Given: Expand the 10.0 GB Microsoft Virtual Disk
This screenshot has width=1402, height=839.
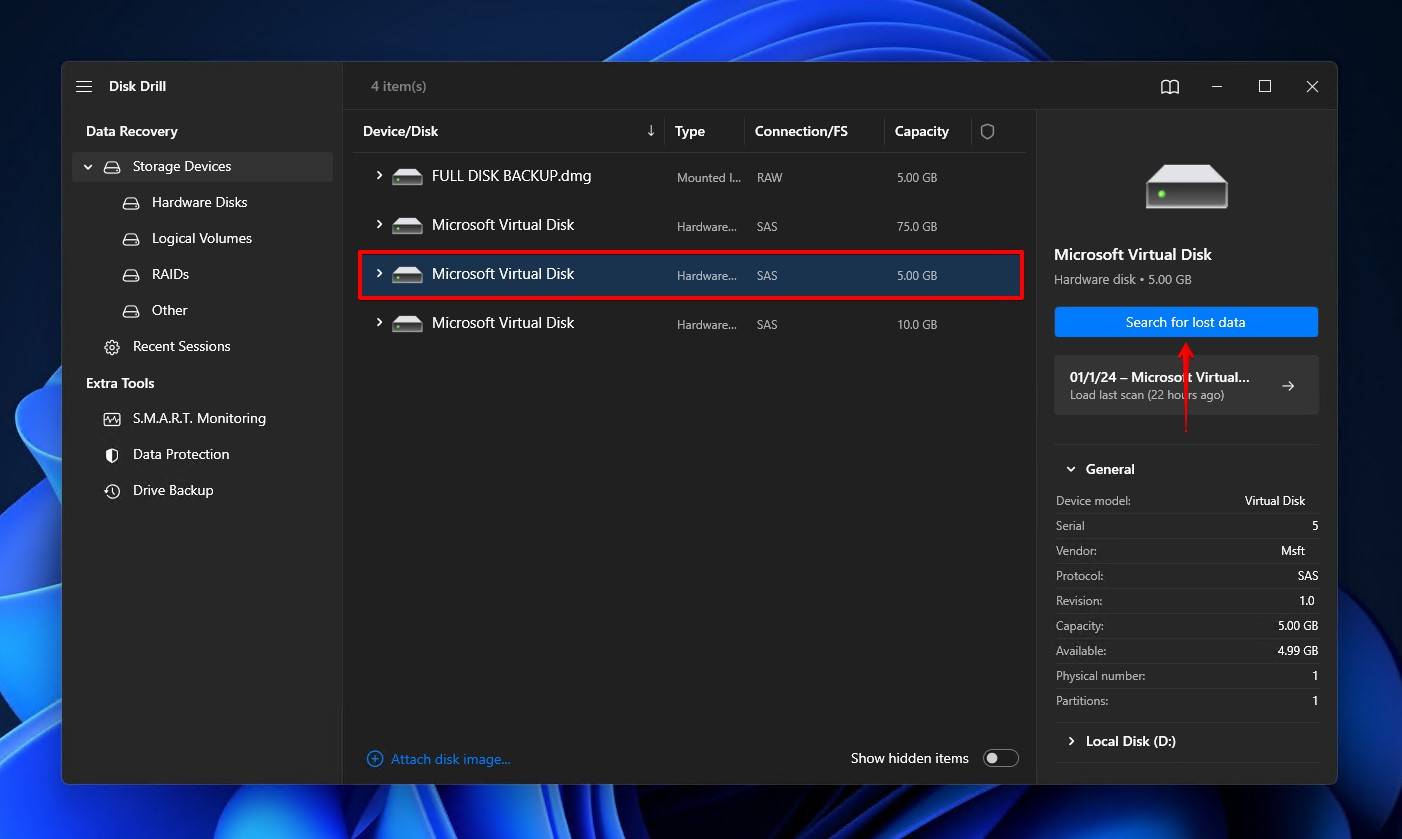Looking at the screenshot, I should [x=379, y=323].
